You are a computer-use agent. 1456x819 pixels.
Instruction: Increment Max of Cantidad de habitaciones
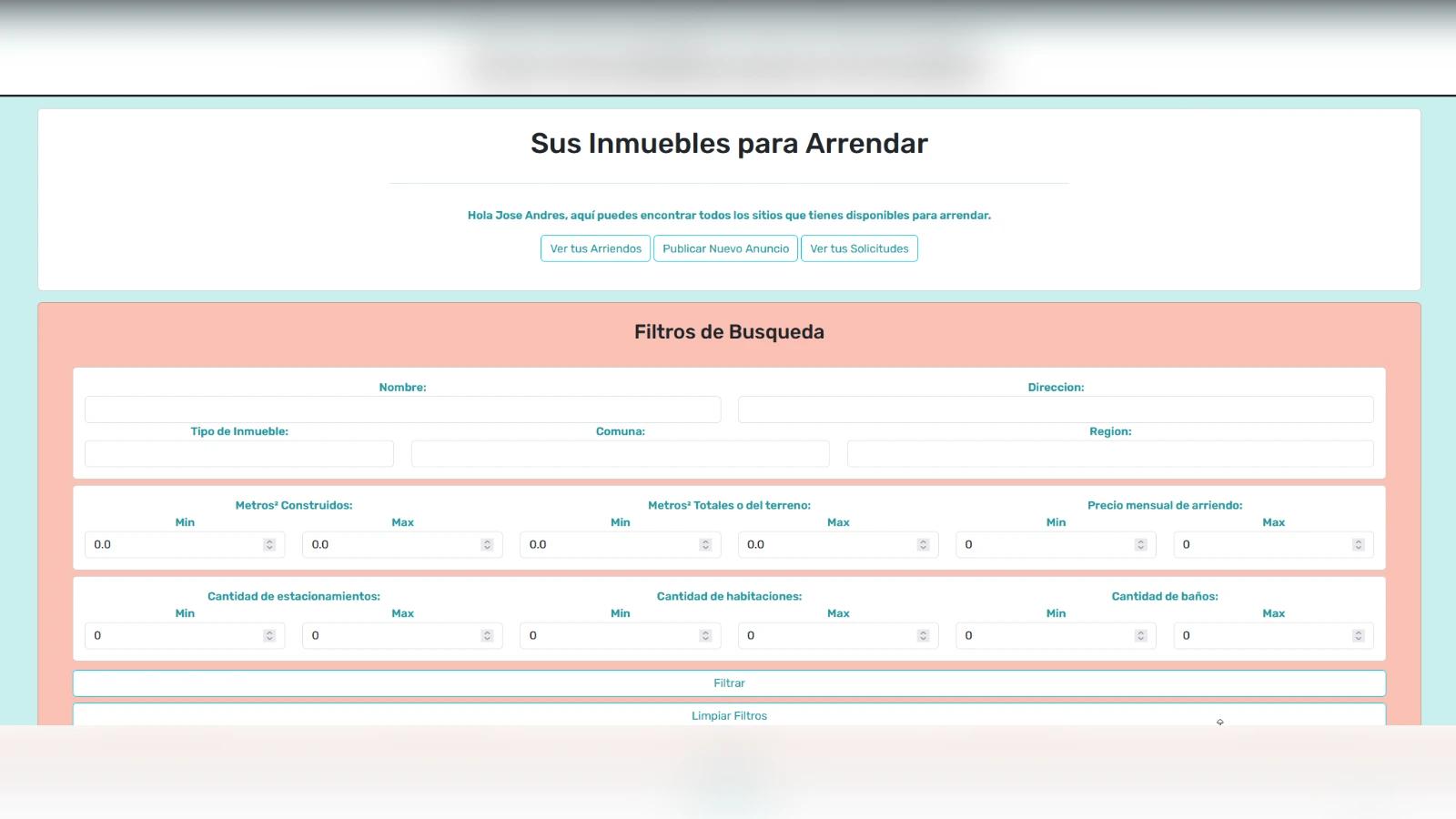pyautogui.click(x=923, y=632)
